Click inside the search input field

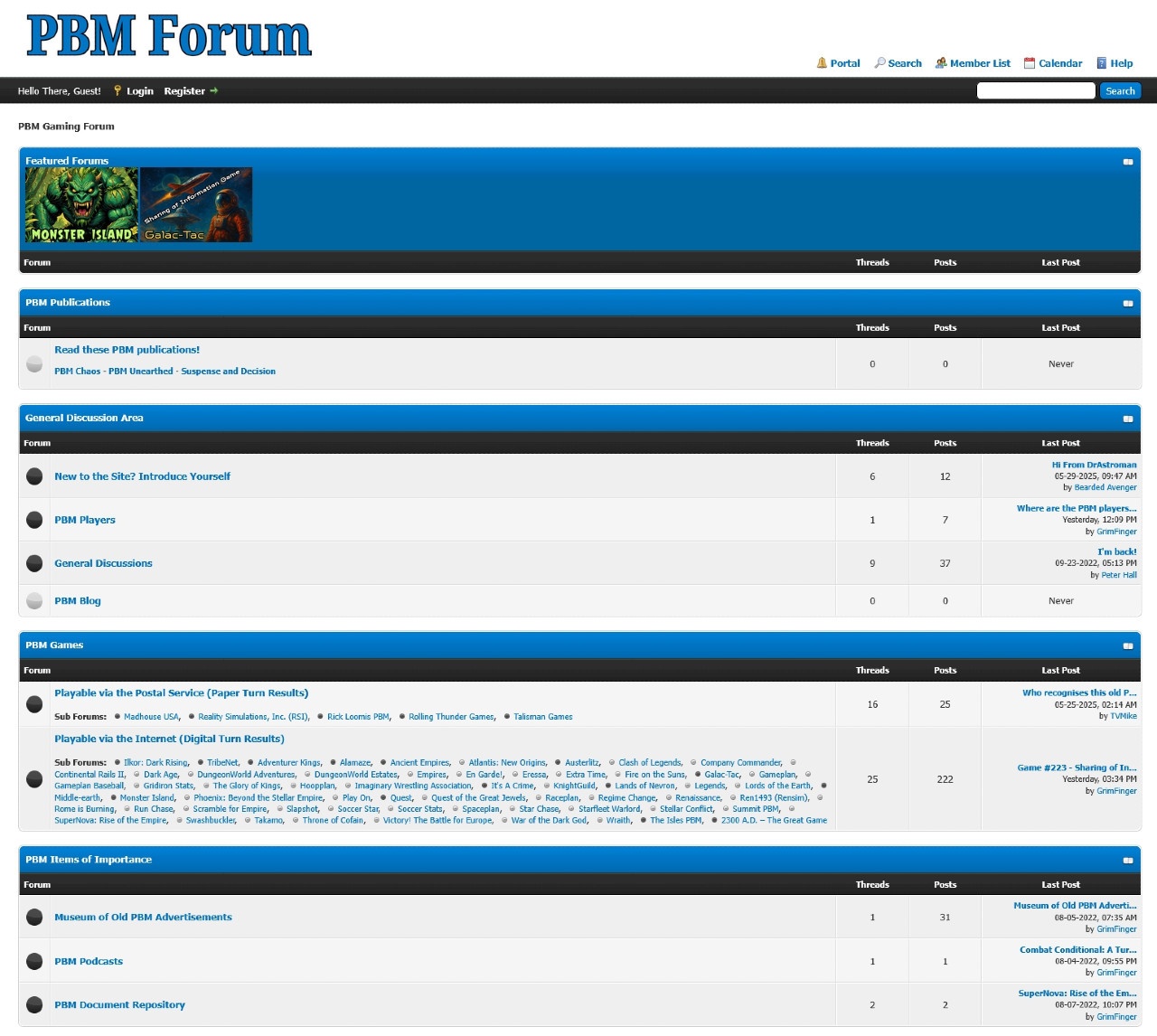coord(1035,90)
